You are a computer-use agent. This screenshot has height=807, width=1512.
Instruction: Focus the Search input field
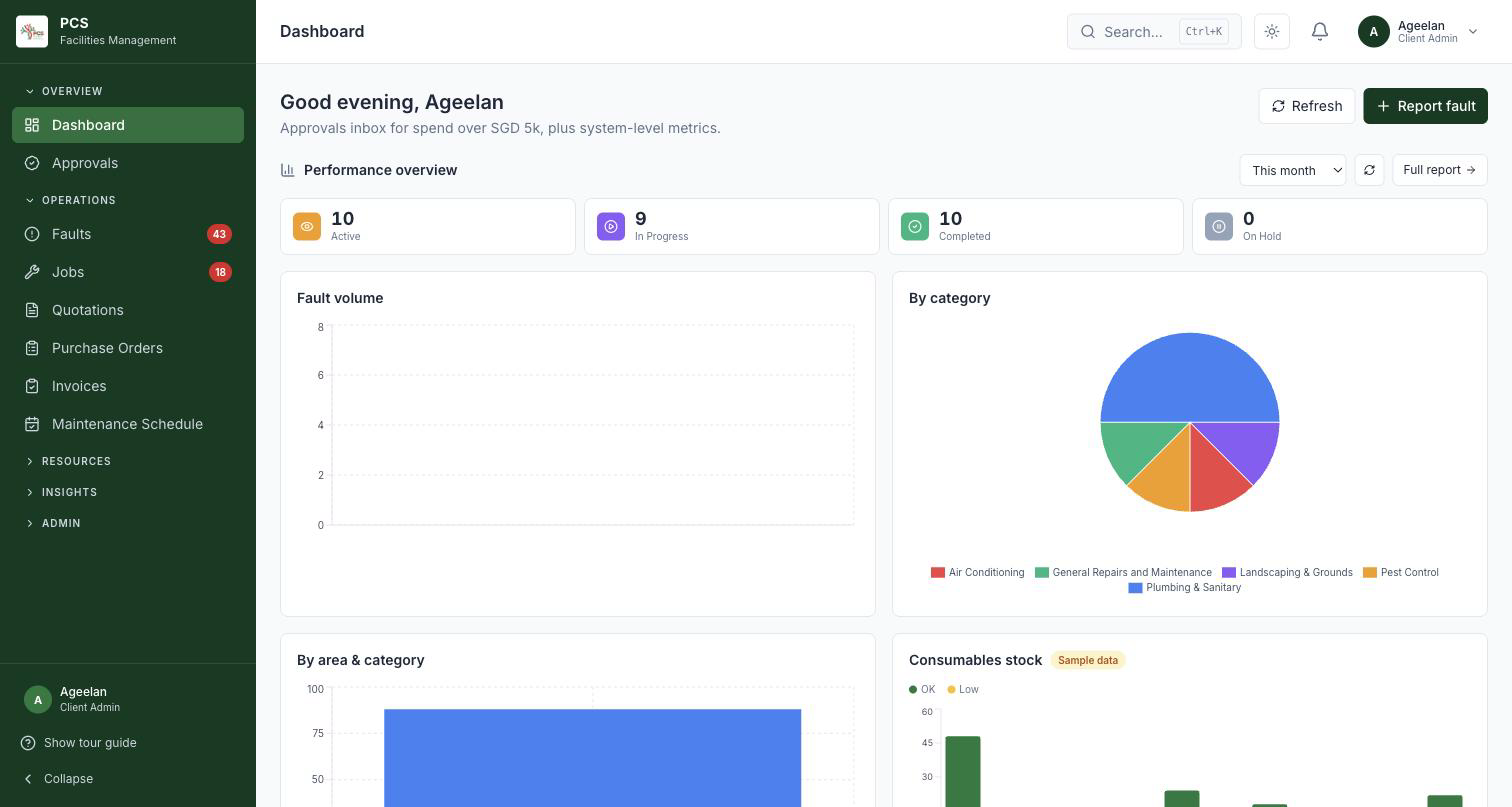pos(1154,32)
